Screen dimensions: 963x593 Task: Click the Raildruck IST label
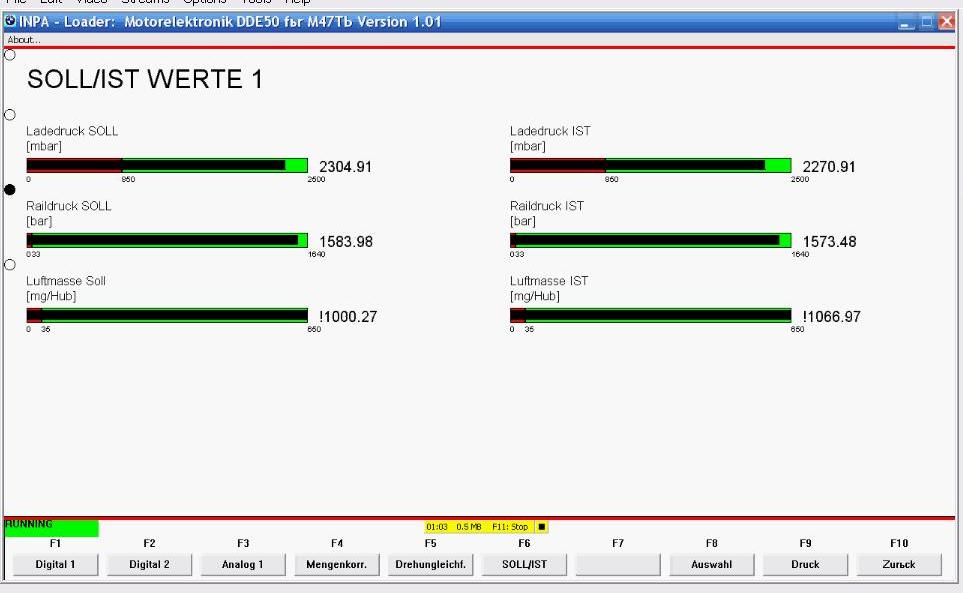(547, 206)
